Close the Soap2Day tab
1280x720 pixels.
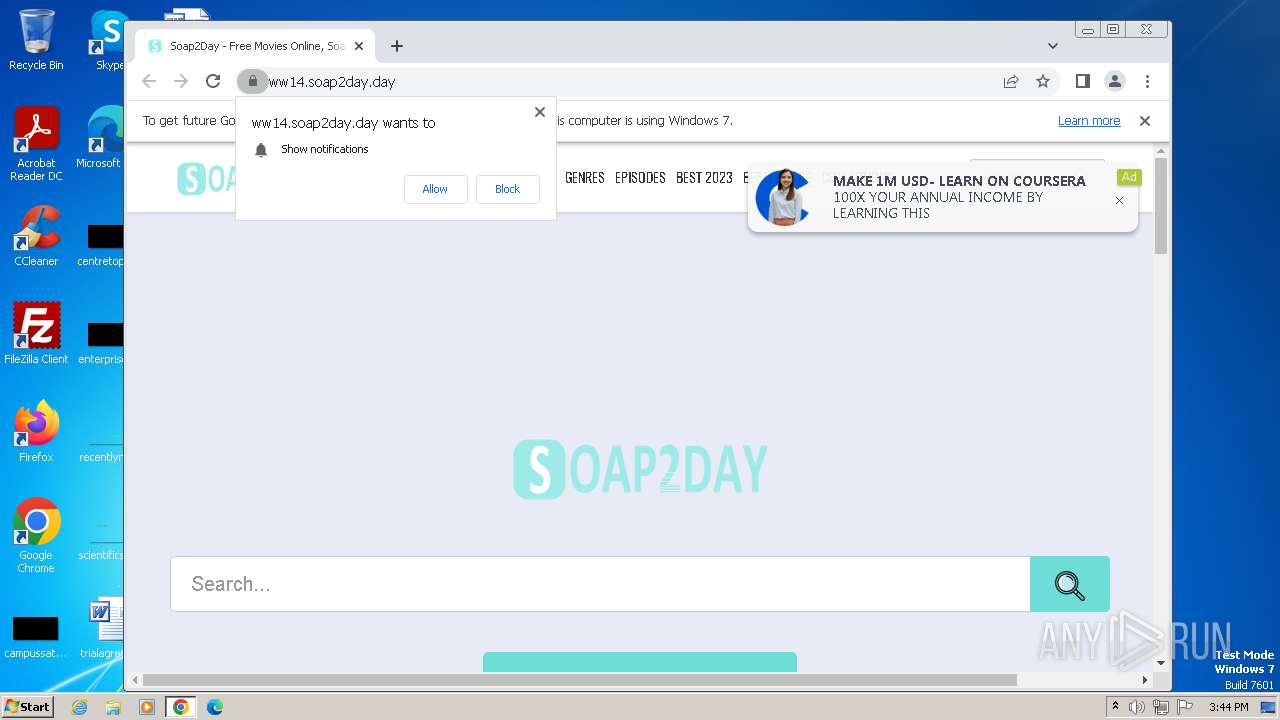pos(359,46)
